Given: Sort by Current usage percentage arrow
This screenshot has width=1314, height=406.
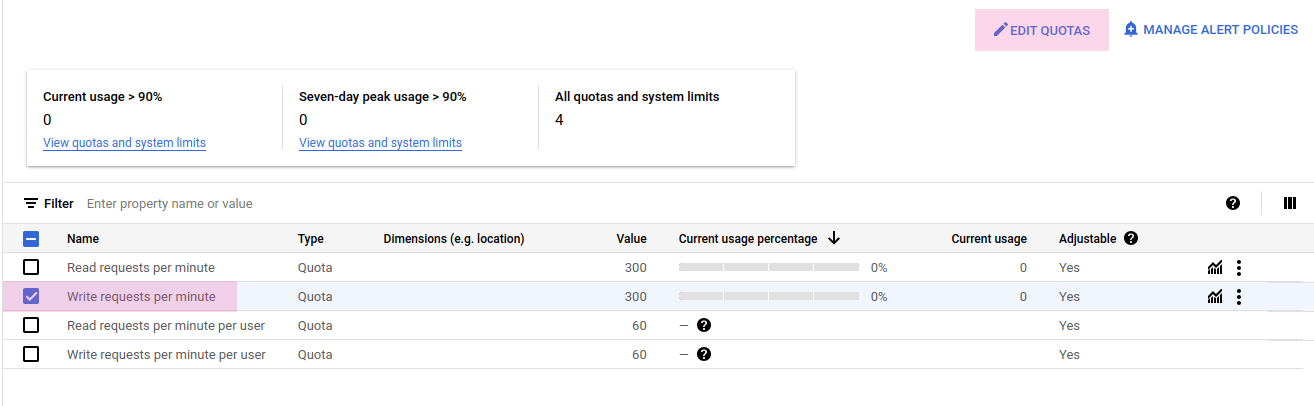Looking at the screenshot, I should 834,239.
